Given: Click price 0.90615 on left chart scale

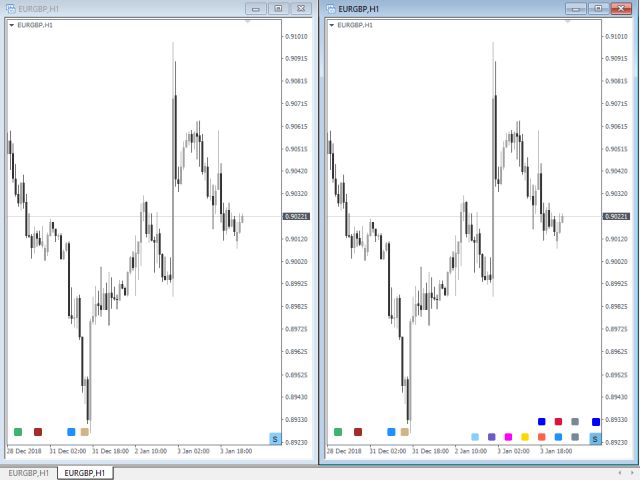Looking at the screenshot, I should pyautogui.click(x=296, y=127).
